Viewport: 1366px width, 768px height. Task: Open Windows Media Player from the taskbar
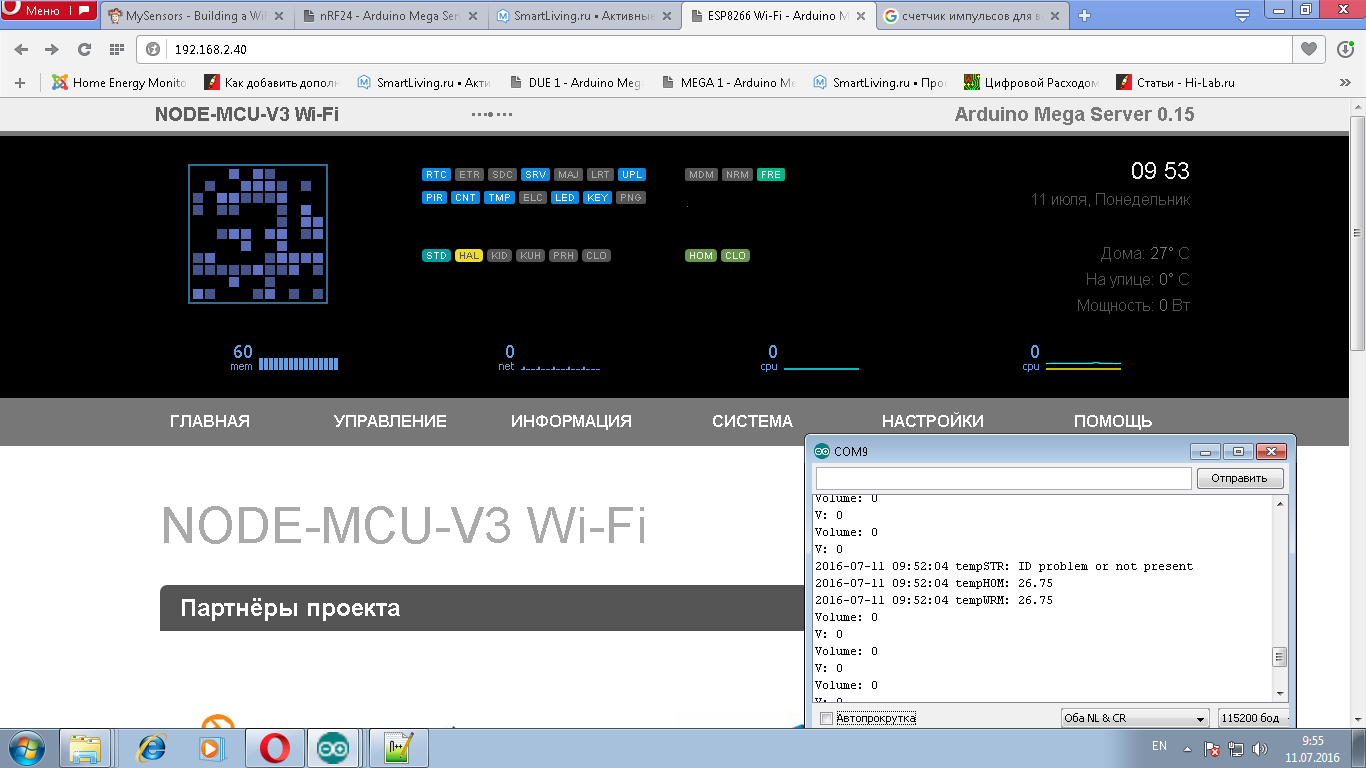point(210,748)
